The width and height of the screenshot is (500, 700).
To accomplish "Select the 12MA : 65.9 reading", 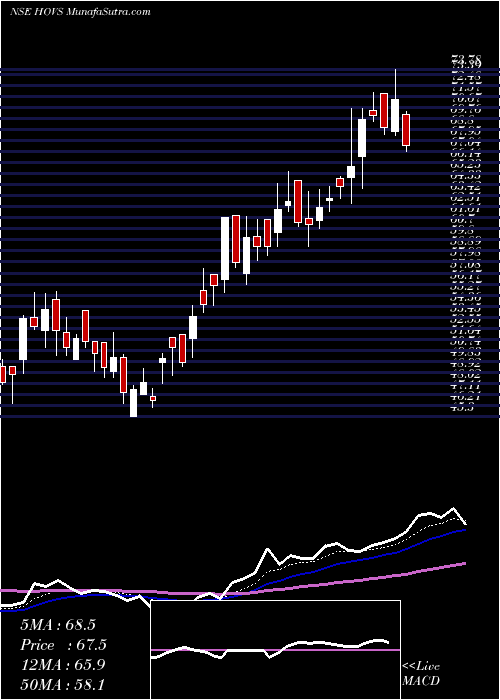I will (x=62, y=665).
